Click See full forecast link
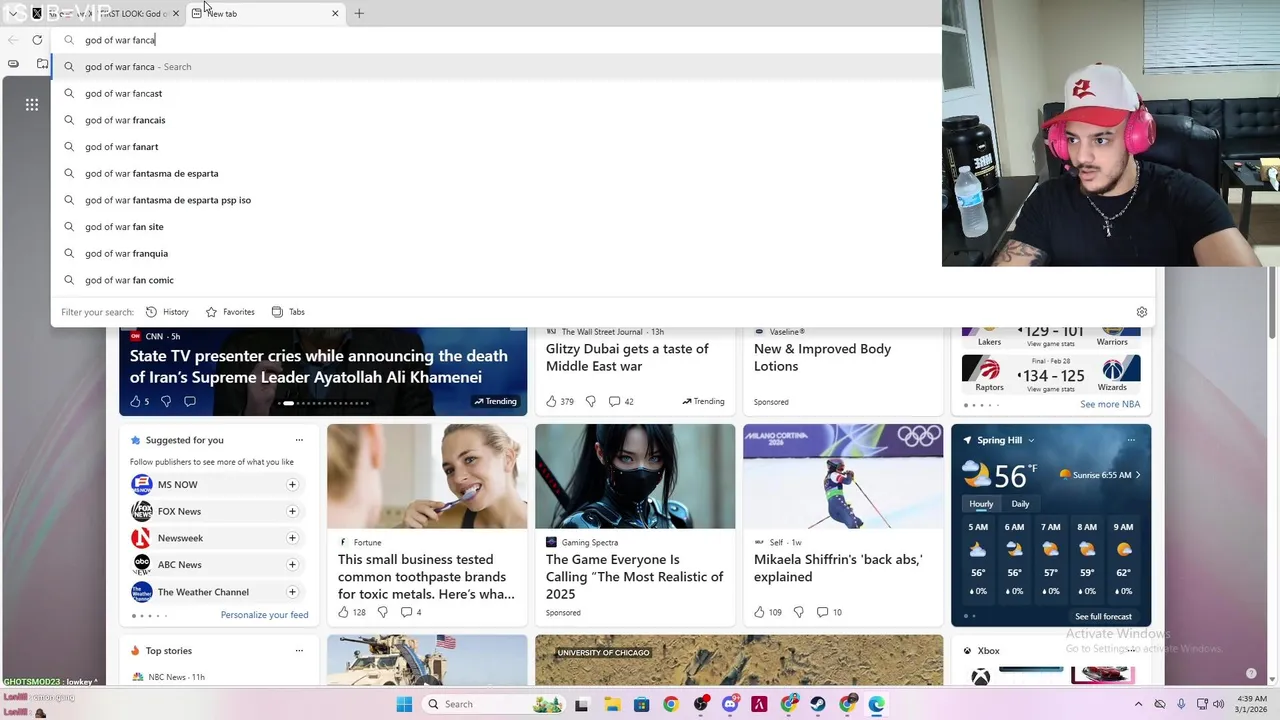The width and height of the screenshot is (1280, 720). (1103, 617)
